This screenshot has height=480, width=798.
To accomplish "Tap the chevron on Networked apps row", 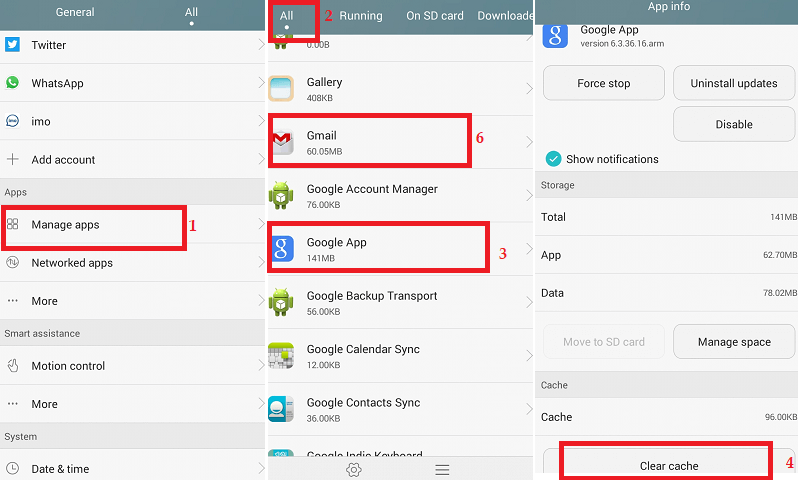I will coord(261,262).
